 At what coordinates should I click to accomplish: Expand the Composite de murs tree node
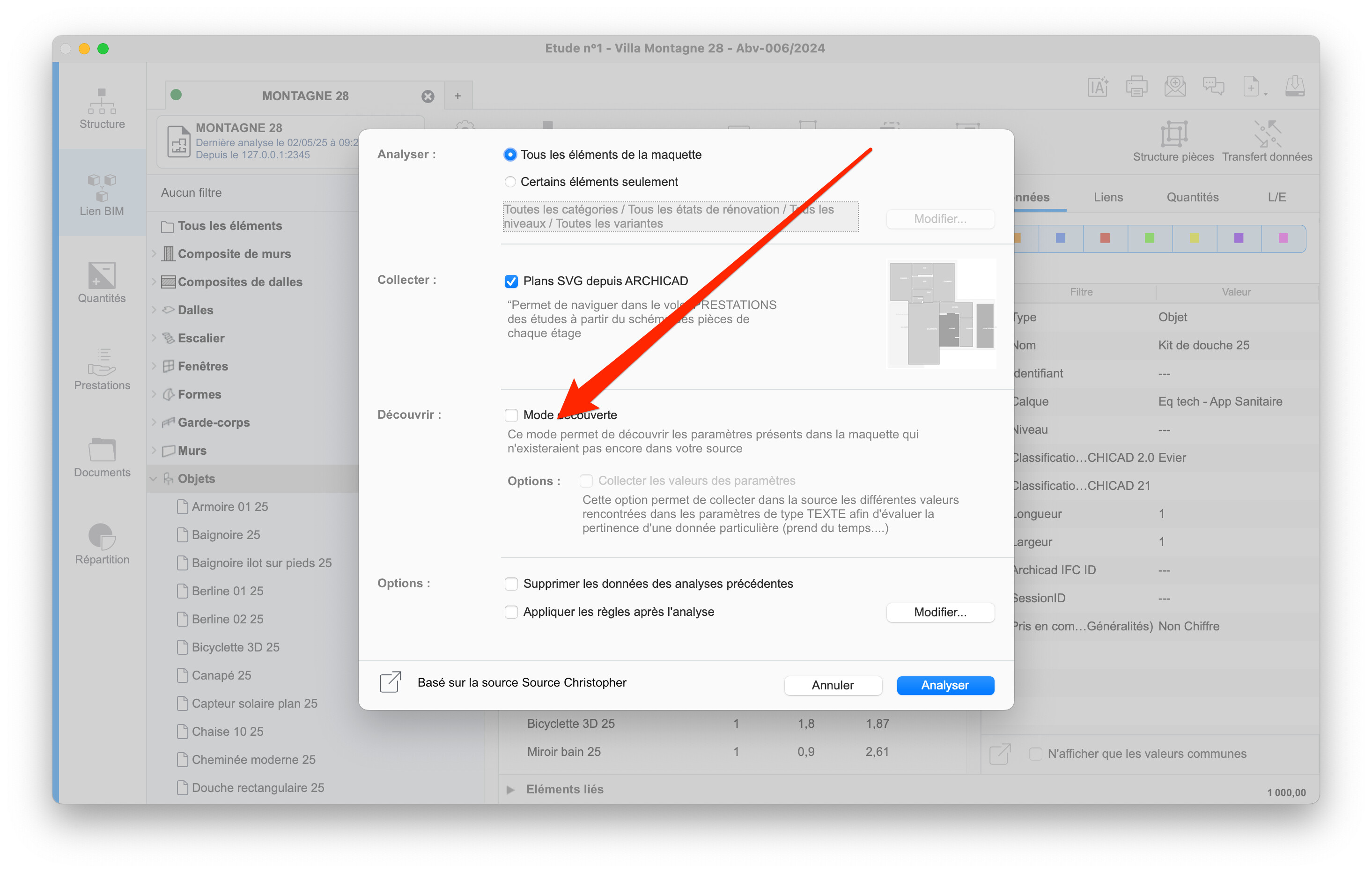click(x=154, y=253)
